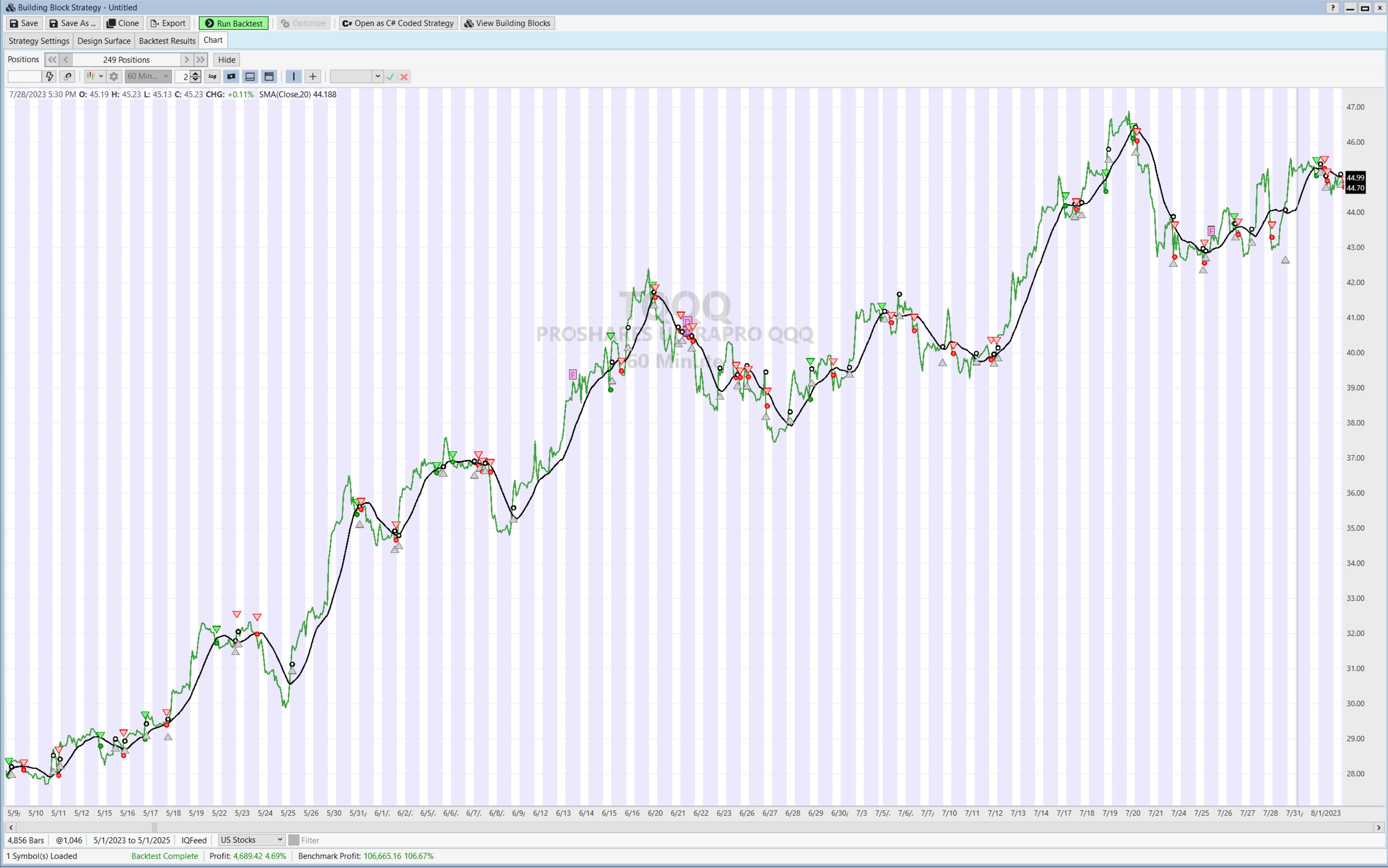This screenshot has height=868, width=1388.
Task: Click the red X cancel icon
Action: click(404, 76)
